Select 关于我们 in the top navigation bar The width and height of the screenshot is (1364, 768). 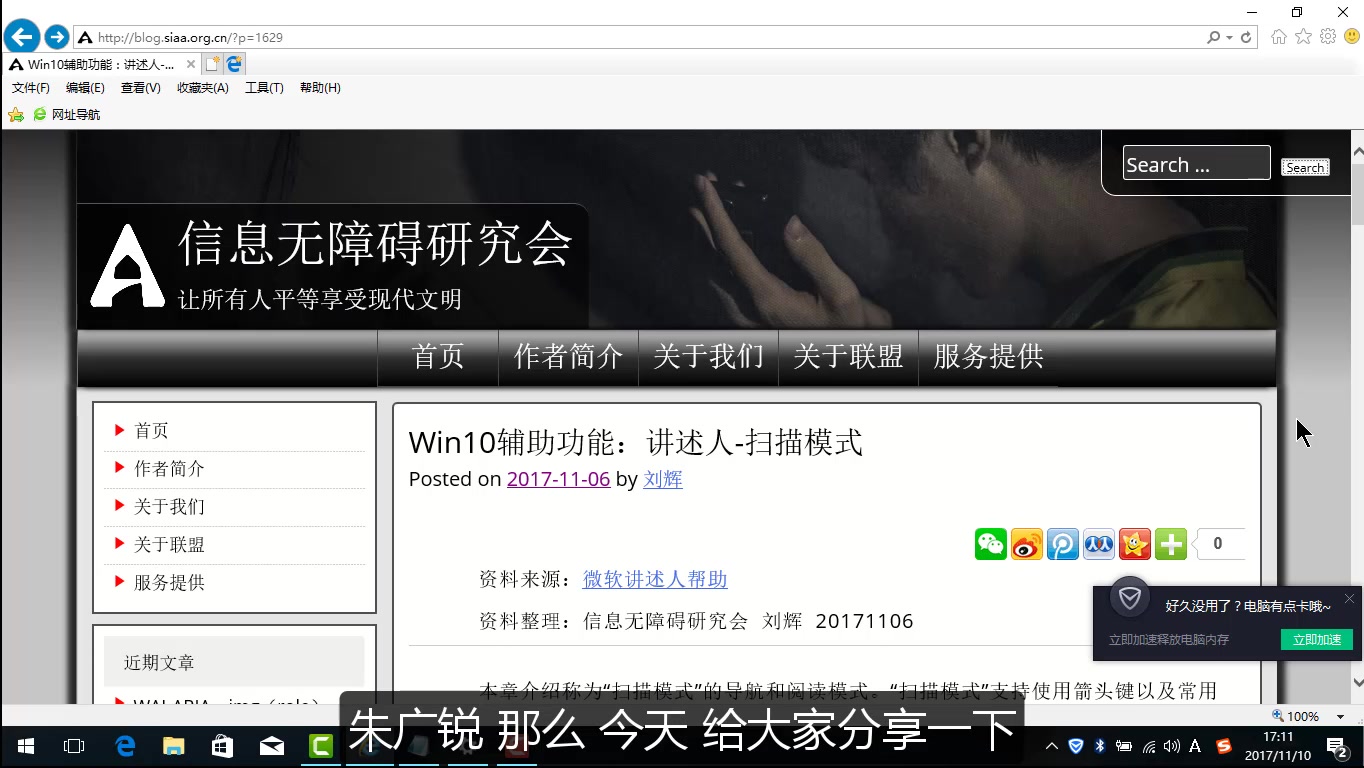coord(708,356)
